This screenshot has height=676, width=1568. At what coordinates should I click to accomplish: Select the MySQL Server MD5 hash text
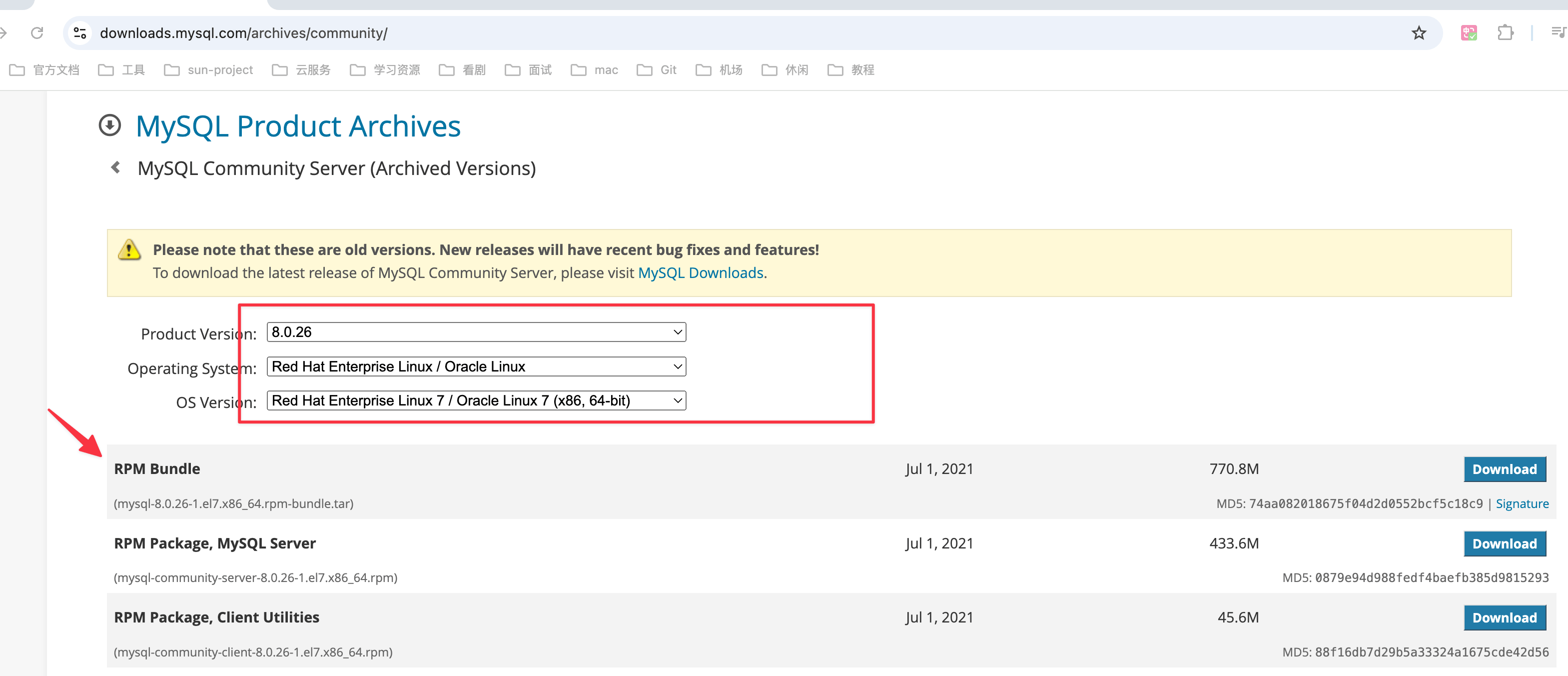pos(1432,577)
